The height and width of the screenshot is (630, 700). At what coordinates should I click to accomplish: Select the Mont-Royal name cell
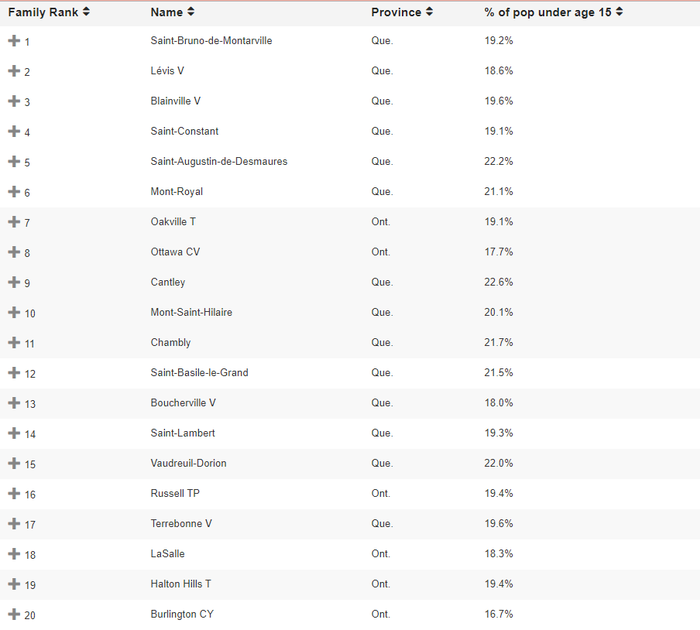coord(176,192)
